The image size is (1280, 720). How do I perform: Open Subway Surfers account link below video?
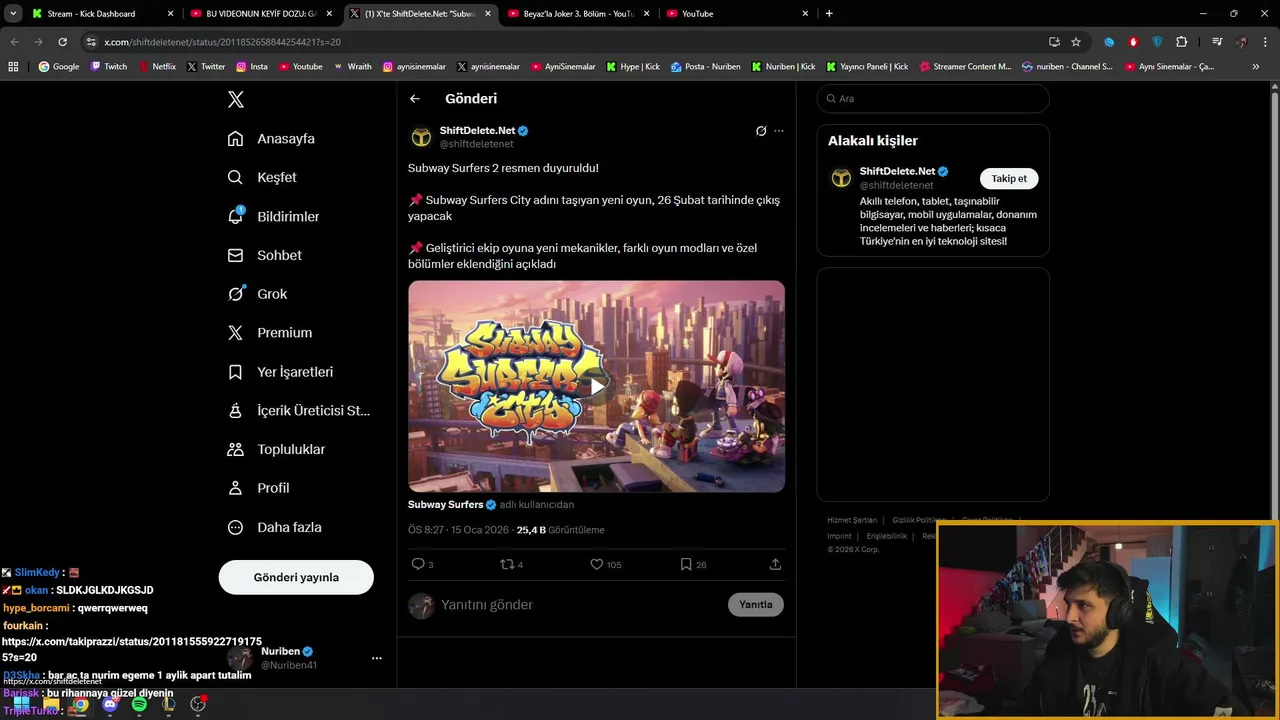445,505
